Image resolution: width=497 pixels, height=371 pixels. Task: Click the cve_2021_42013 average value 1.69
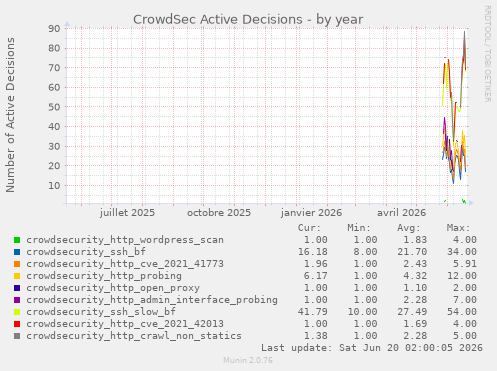point(415,324)
